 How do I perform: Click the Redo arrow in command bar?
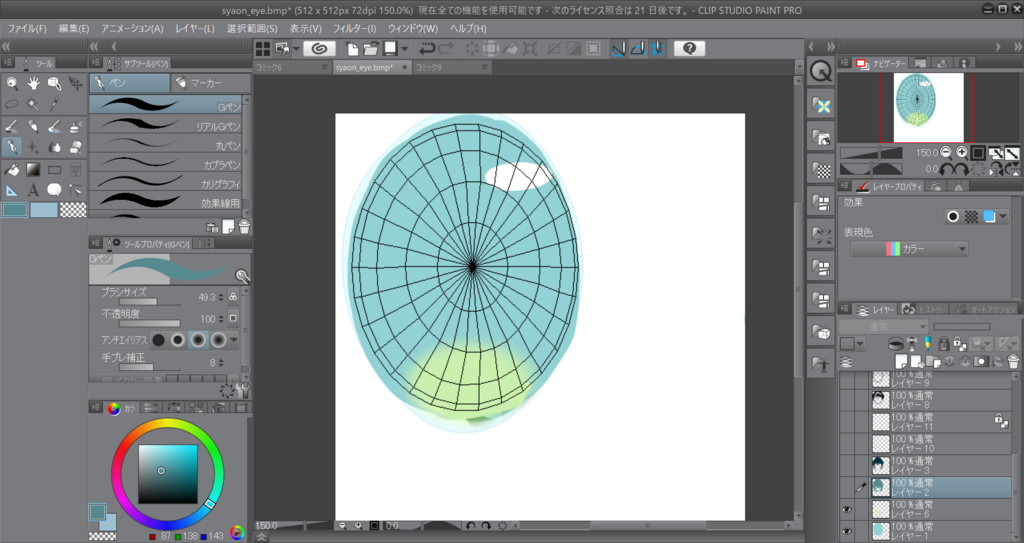(446, 48)
